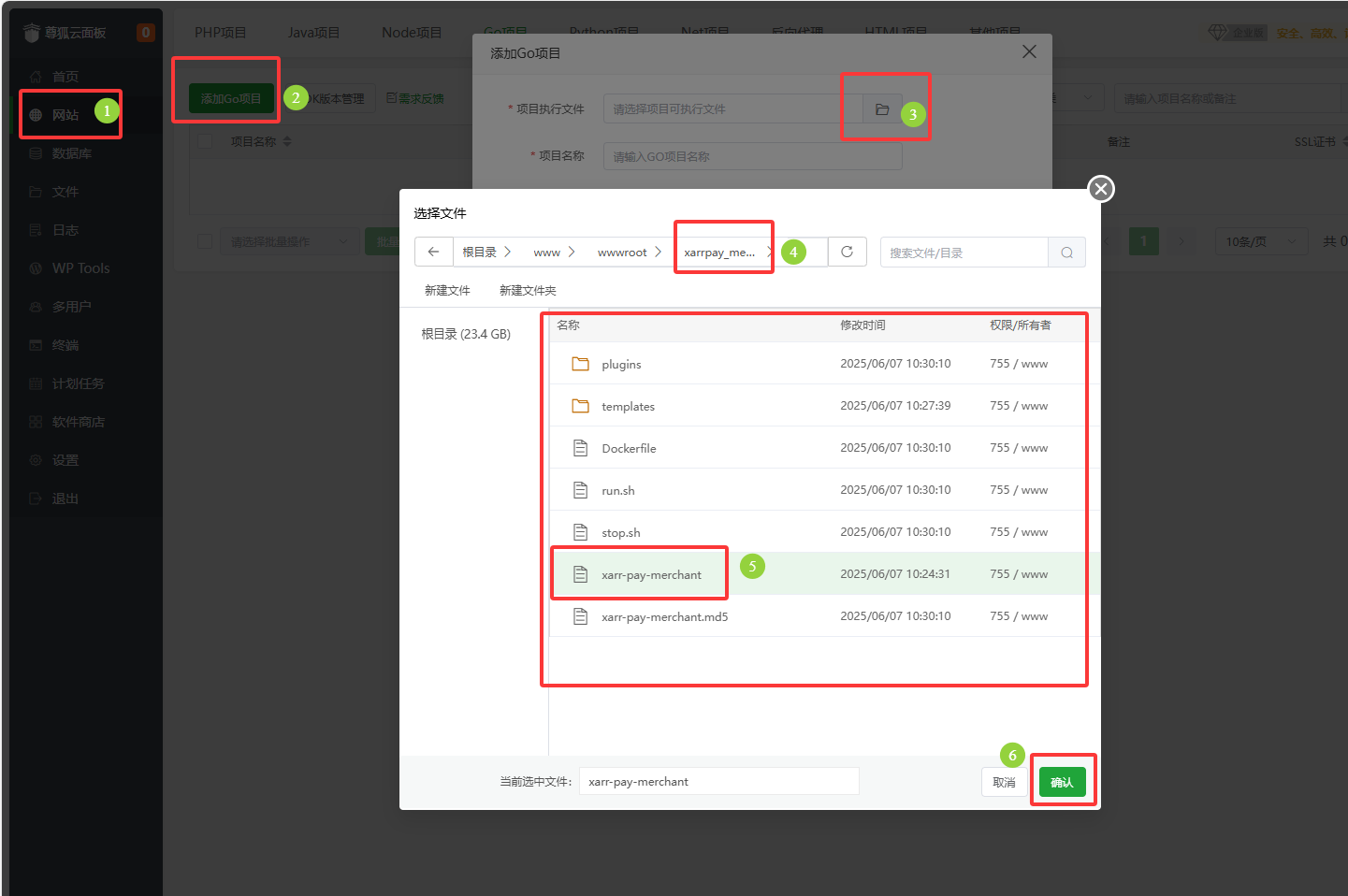Open 数据库 in the sidebar menu
This screenshot has width=1348, height=896.
[x=71, y=153]
